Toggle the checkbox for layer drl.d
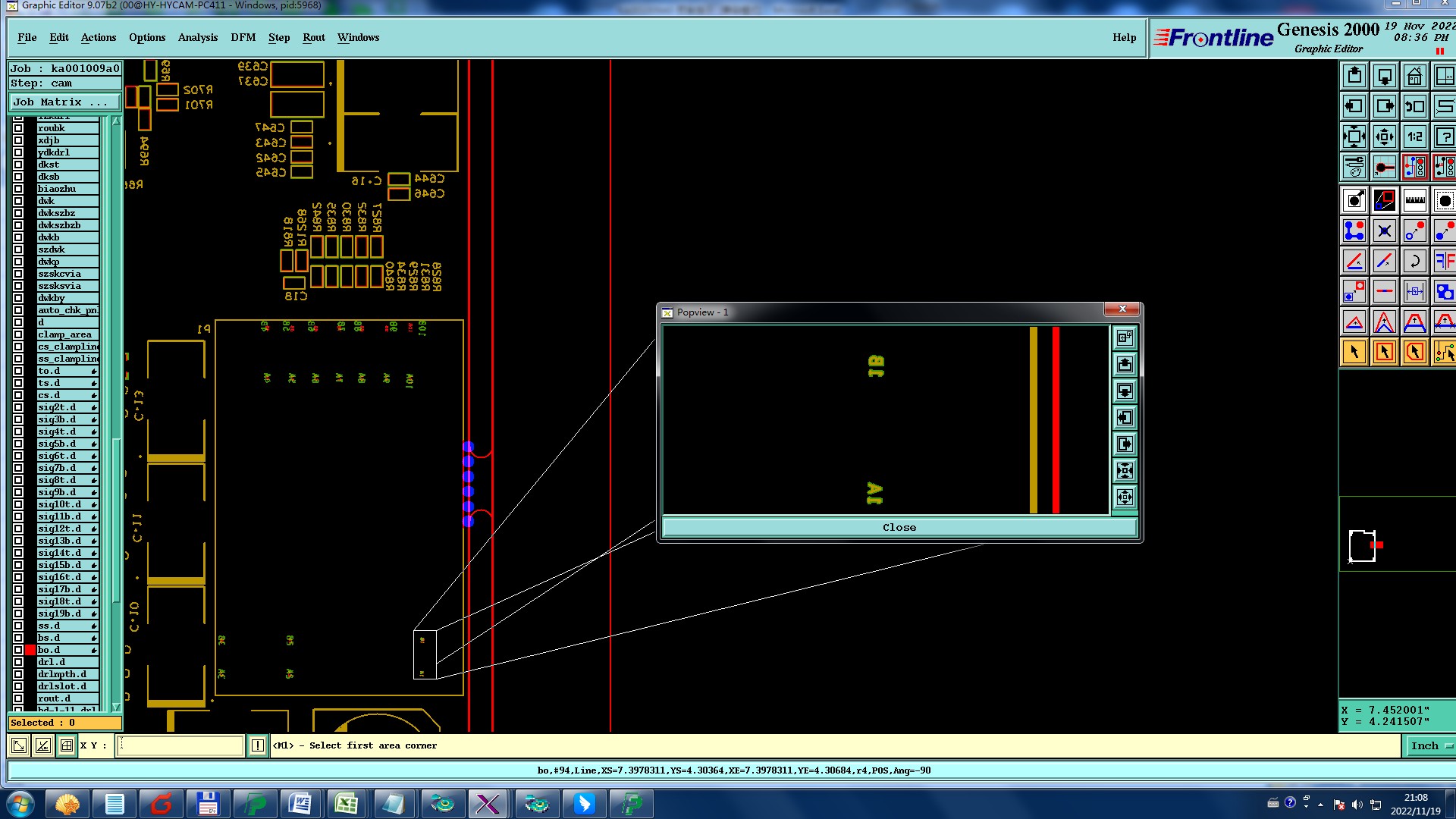 pyautogui.click(x=18, y=662)
